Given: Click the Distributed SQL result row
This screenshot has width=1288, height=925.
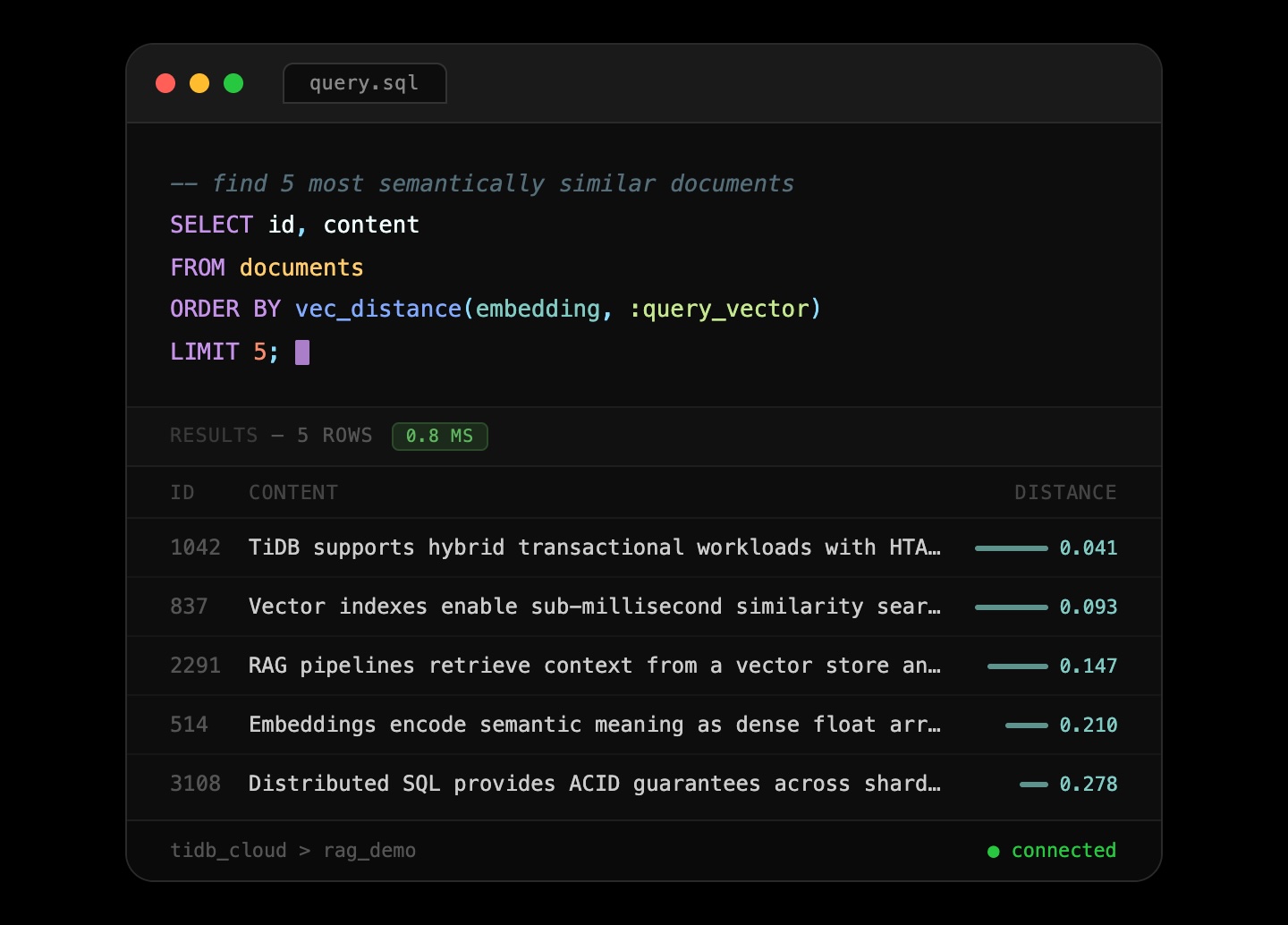Looking at the screenshot, I should [x=594, y=784].
